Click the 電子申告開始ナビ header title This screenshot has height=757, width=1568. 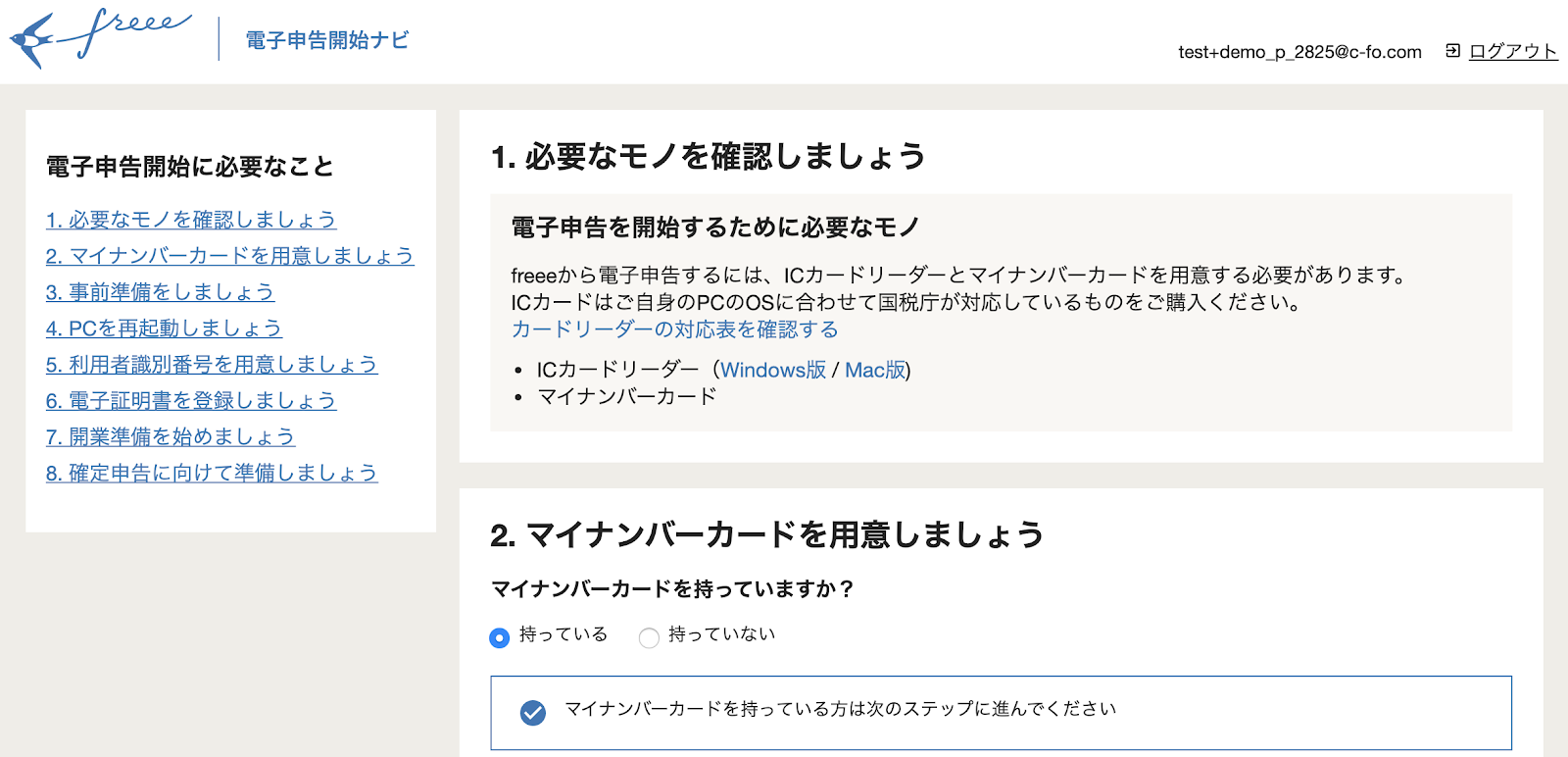[327, 40]
